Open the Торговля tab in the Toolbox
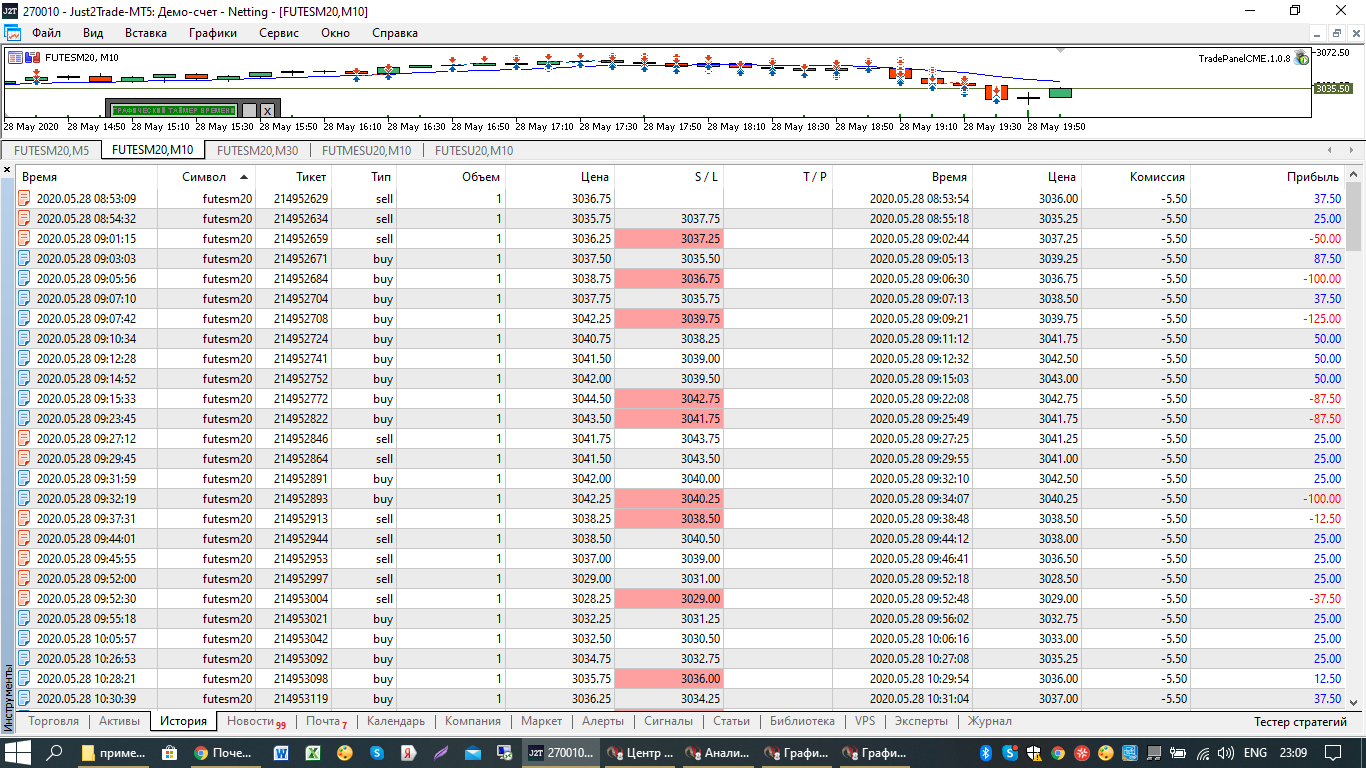The width and height of the screenshot is (1366, 768). tap(54, 721)
